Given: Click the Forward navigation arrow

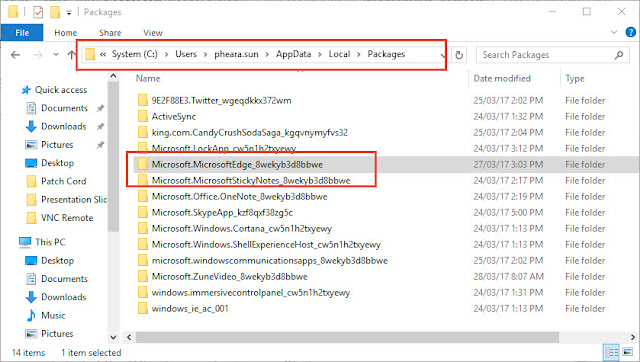Looking at the screenshot, I should tap(38, 55).
